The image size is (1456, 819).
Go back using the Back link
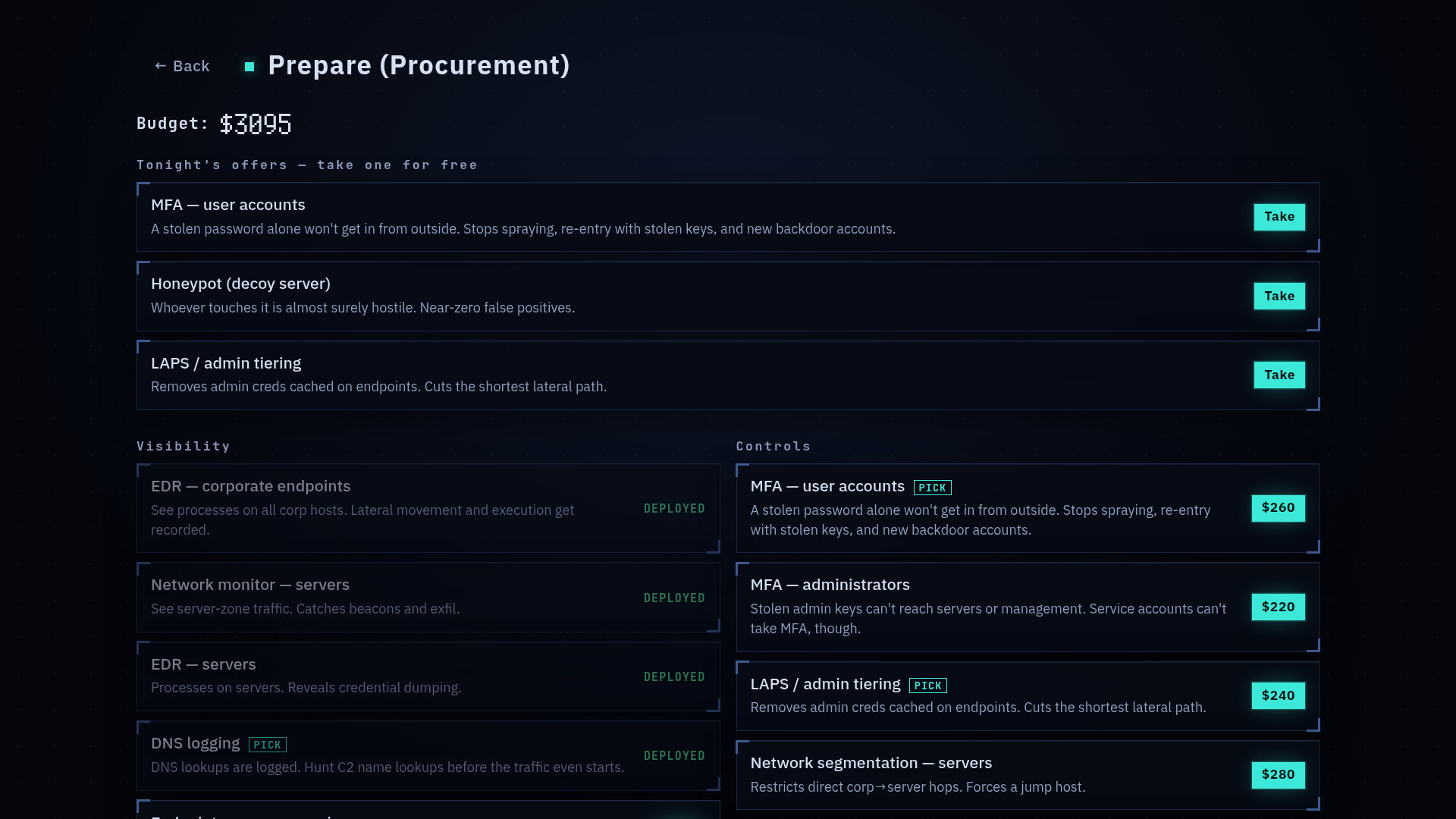[x=182, y=66]
